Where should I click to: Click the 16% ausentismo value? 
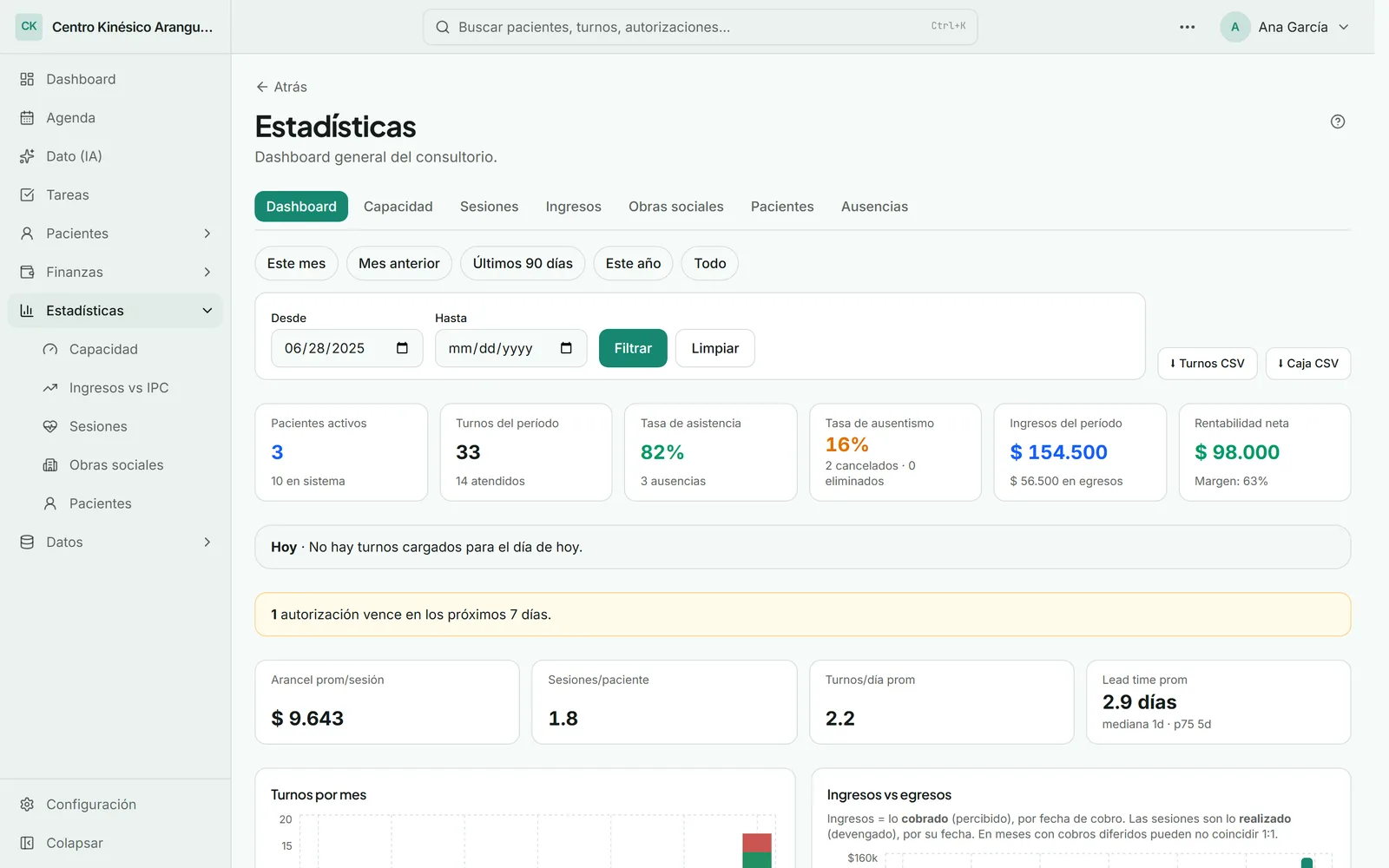(846, 444)
